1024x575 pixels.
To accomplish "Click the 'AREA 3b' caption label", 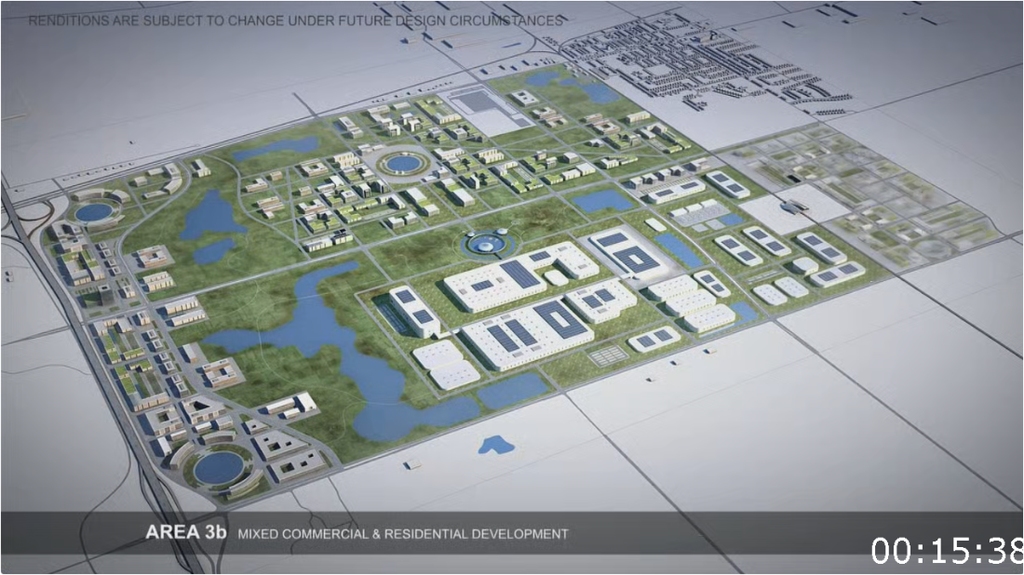I will [186, 532].
